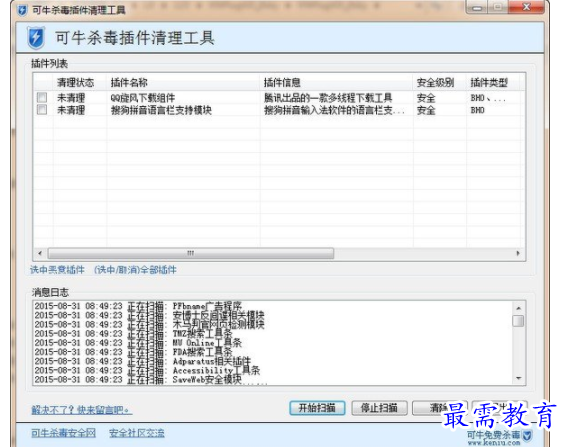Click log line FDA搜索工具条
The width and height of the screenshot is (565, 447).
pyautogui.click(x=133, y=352)
